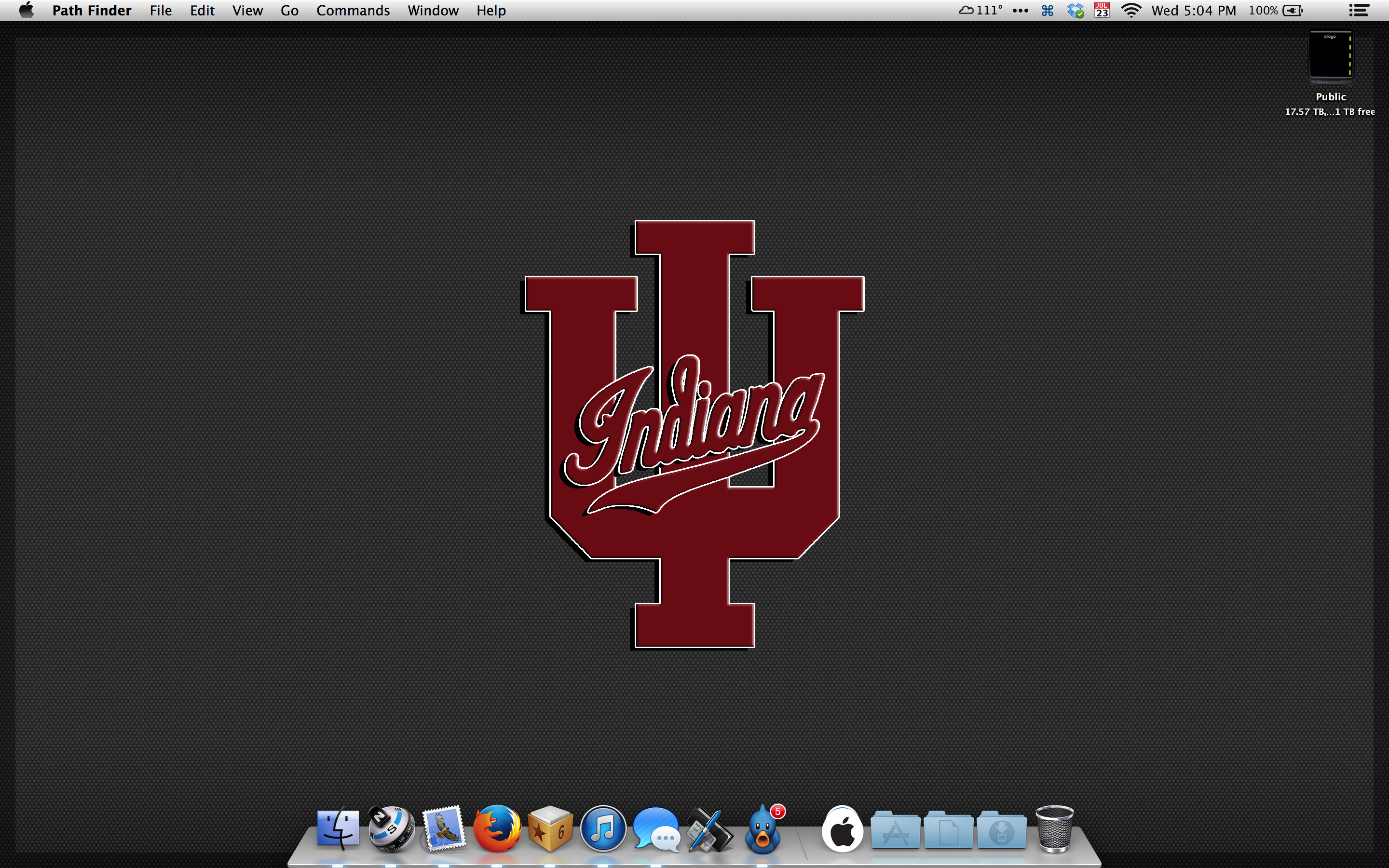
Task: Open the Downloads folder stack in Dock
Action: point(1002,830)
